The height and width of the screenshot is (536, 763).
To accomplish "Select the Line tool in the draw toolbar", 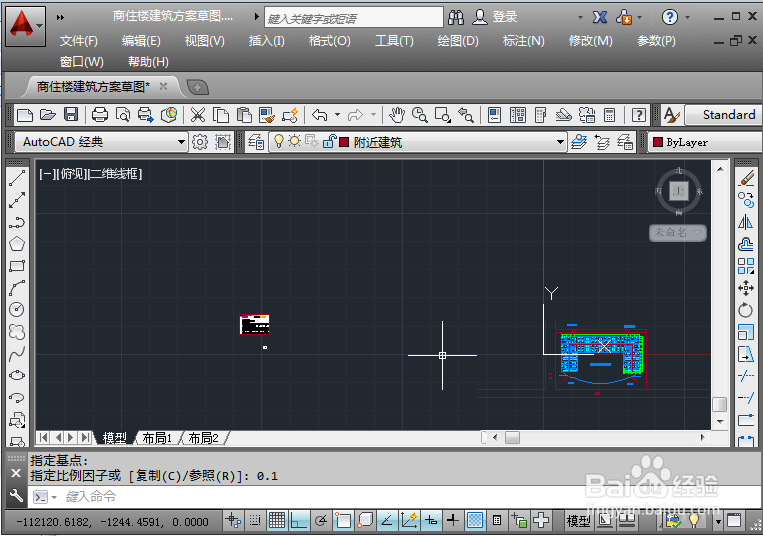I will (x=17, y=178).
